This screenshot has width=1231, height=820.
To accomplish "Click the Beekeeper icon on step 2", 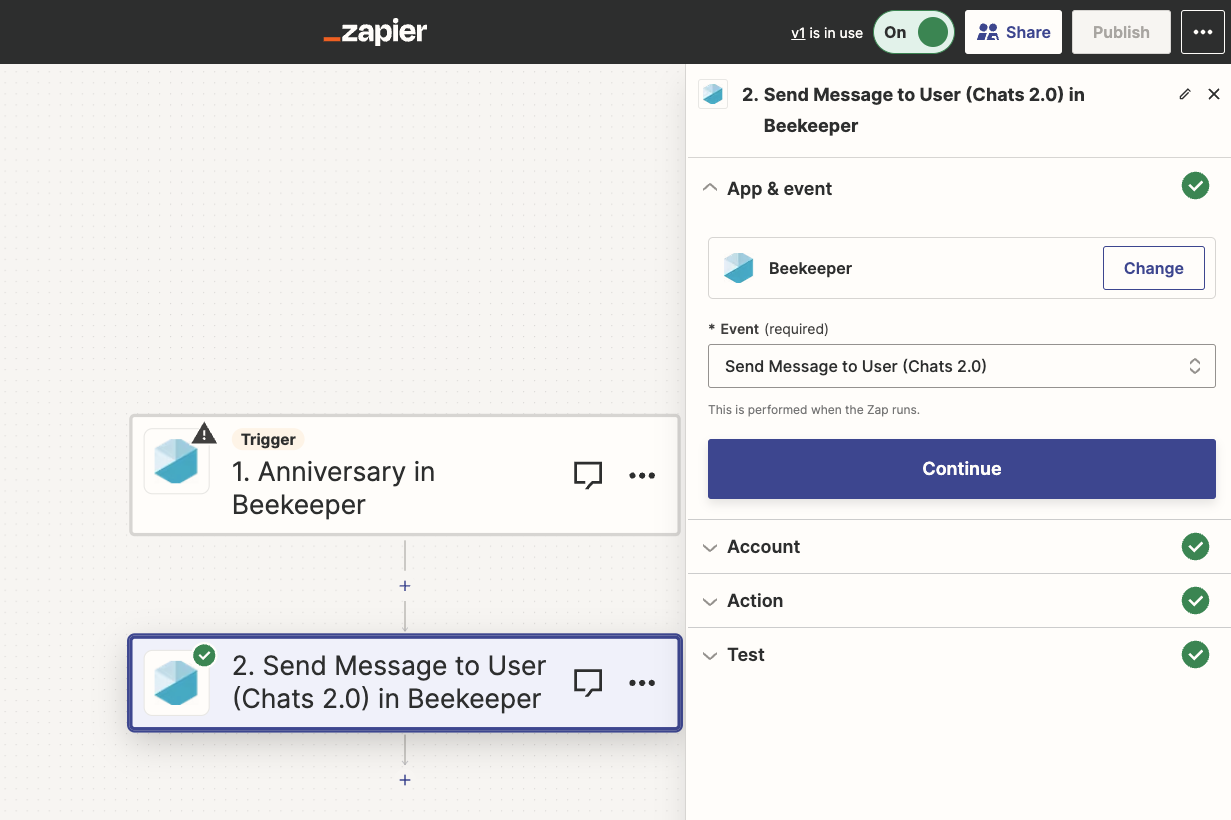I will 177,683.
